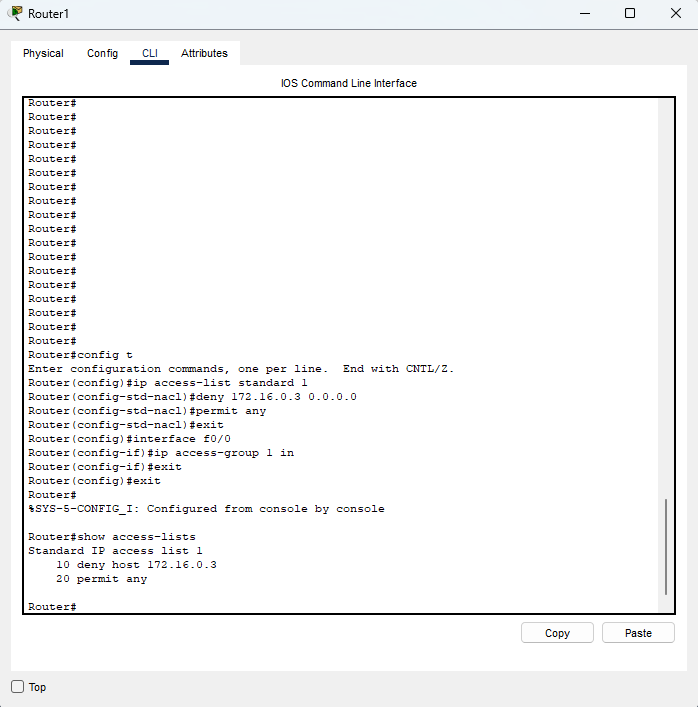Close the Router1 window
Screen dimensions: 698x707
pyautogui.click(x=675, y=14)
